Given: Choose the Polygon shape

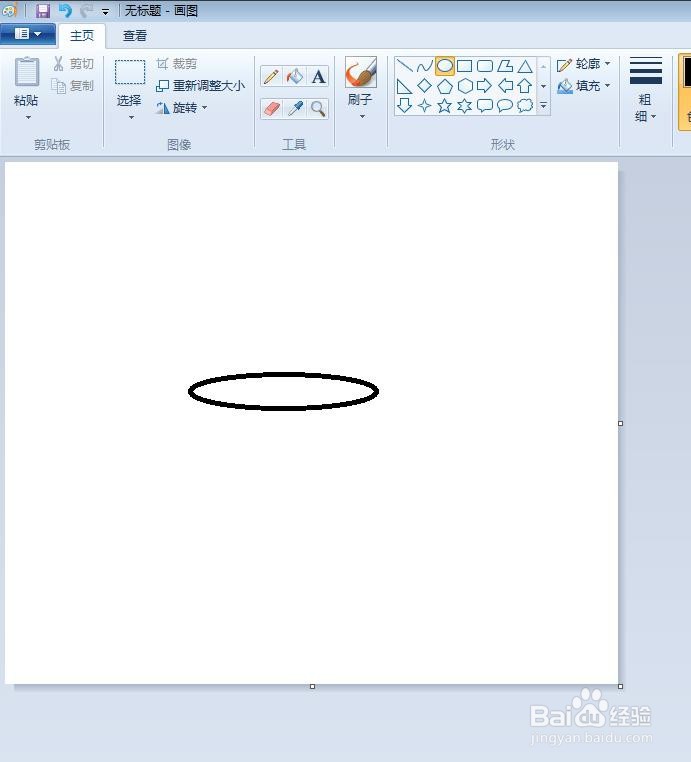Looking at the screenshot, I should click(x=505, y=66).
